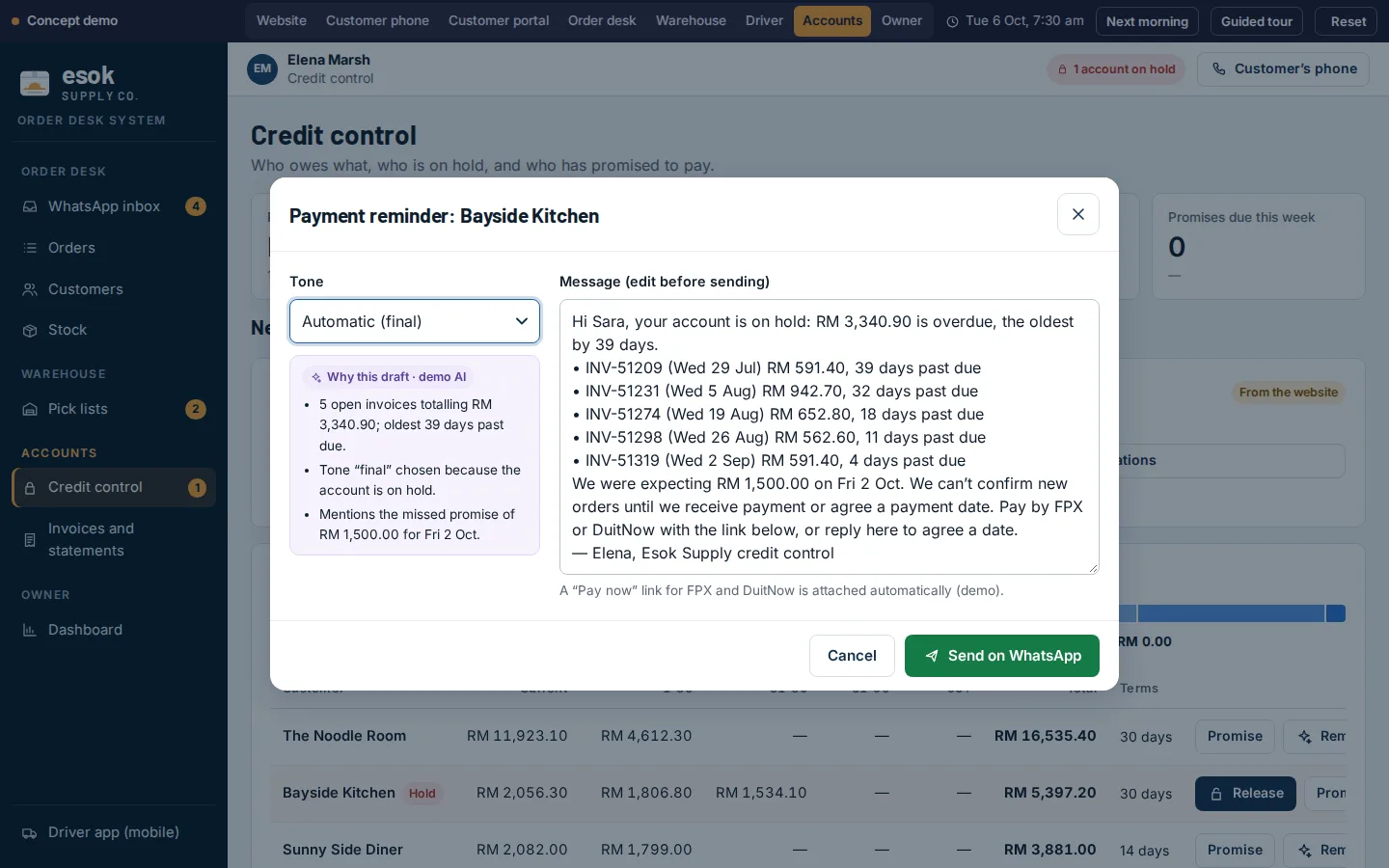The width and height of the screenshot is (1389, 868).
Task: Click the clock icon beside the date
Action: click(x=953, y=21)
